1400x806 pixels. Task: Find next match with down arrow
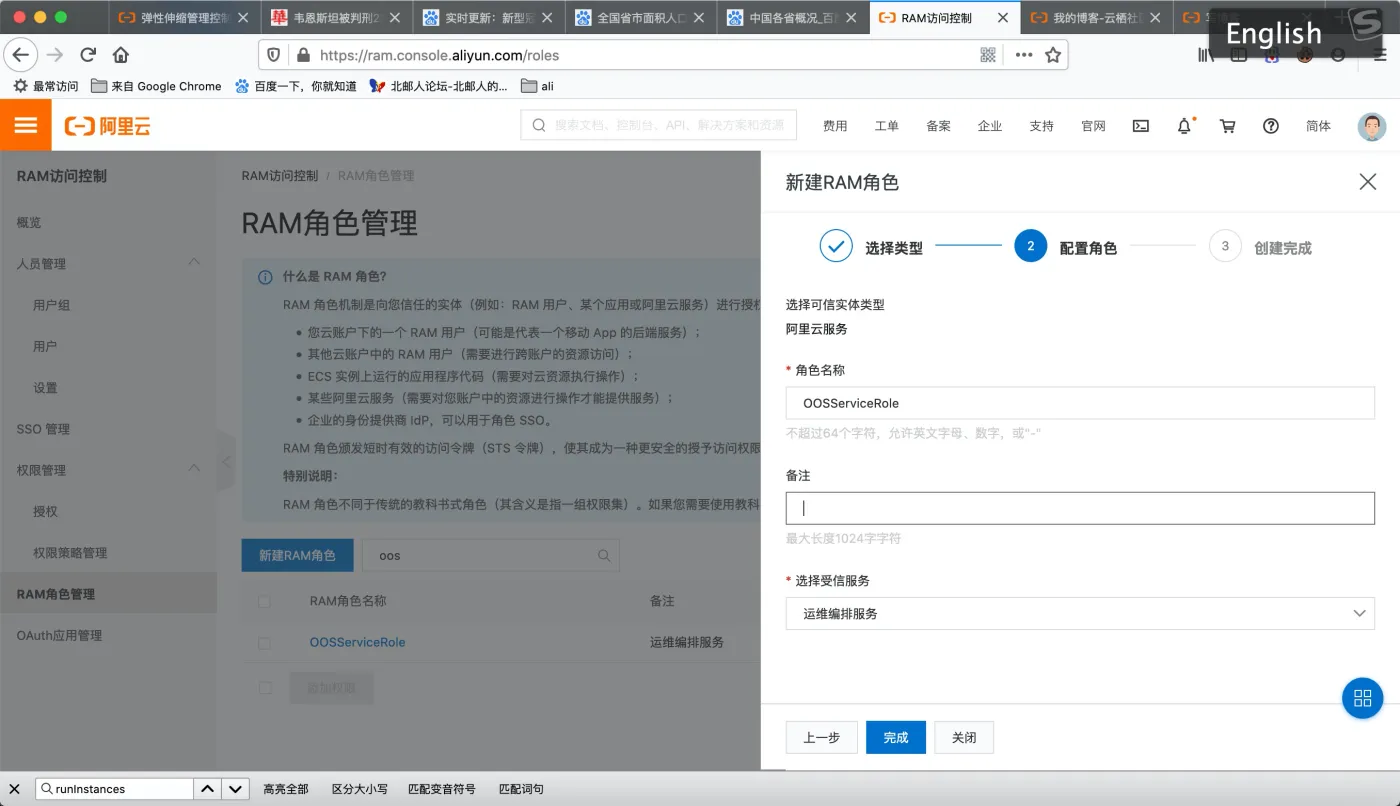click(235, 789)
